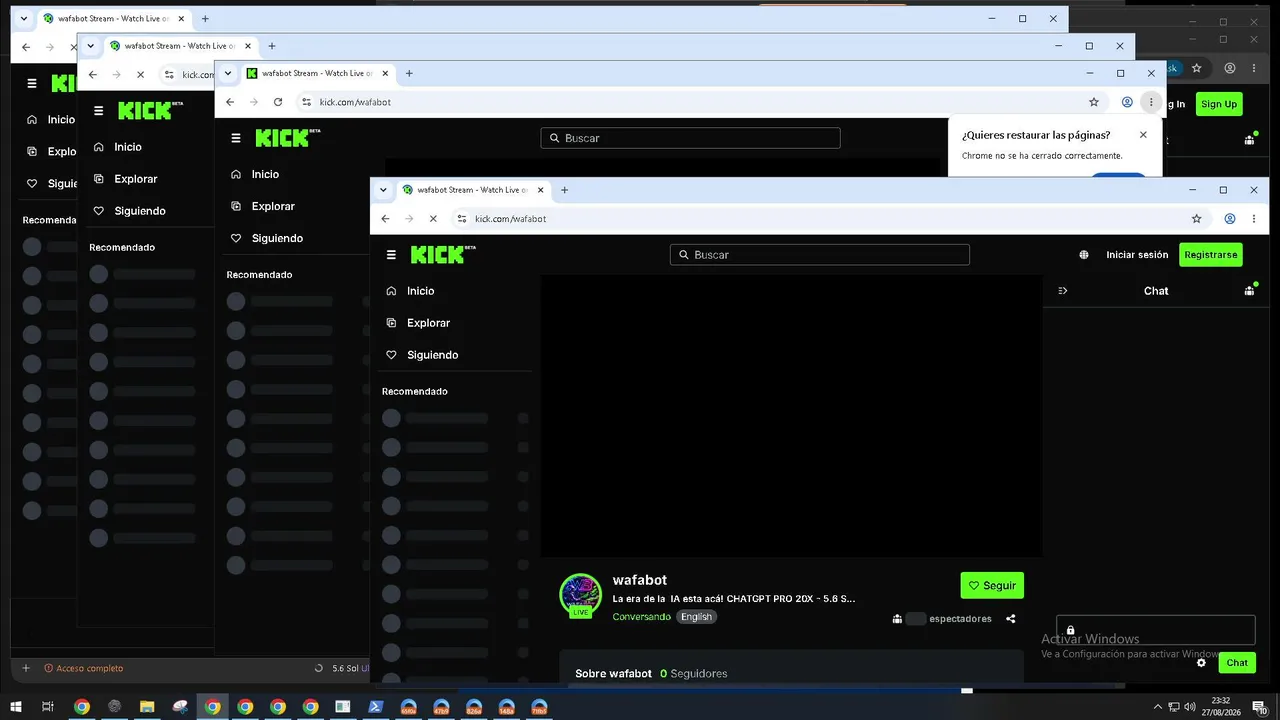Go to Inicio in the second cascaded Kick window
1280x720 pixels.
tap(117, 147)
